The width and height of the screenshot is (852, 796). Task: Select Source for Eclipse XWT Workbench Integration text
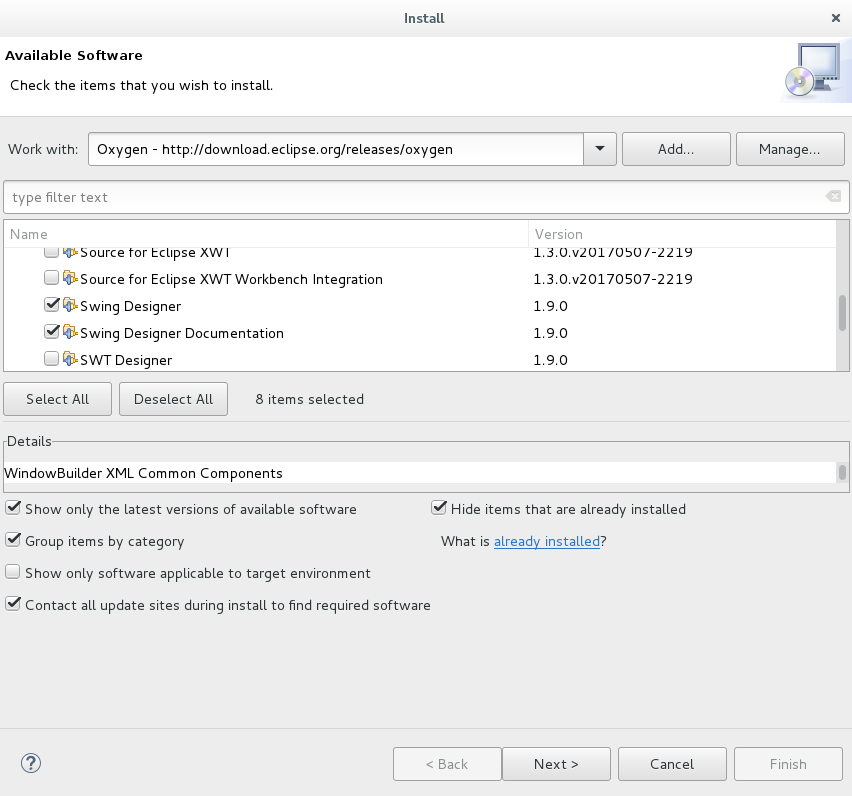(231, 279)
